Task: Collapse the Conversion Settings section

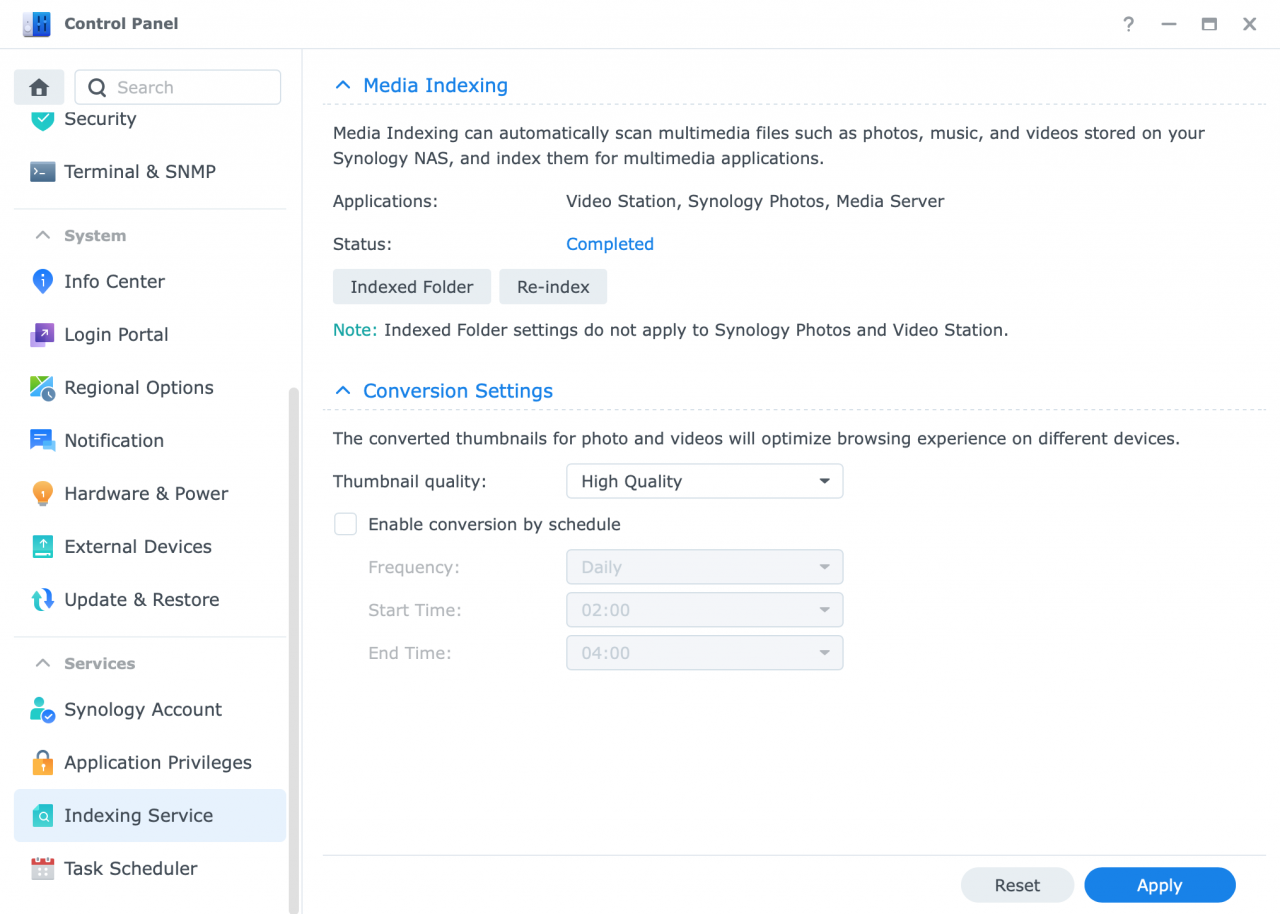Action: click(x=342, y=390)
